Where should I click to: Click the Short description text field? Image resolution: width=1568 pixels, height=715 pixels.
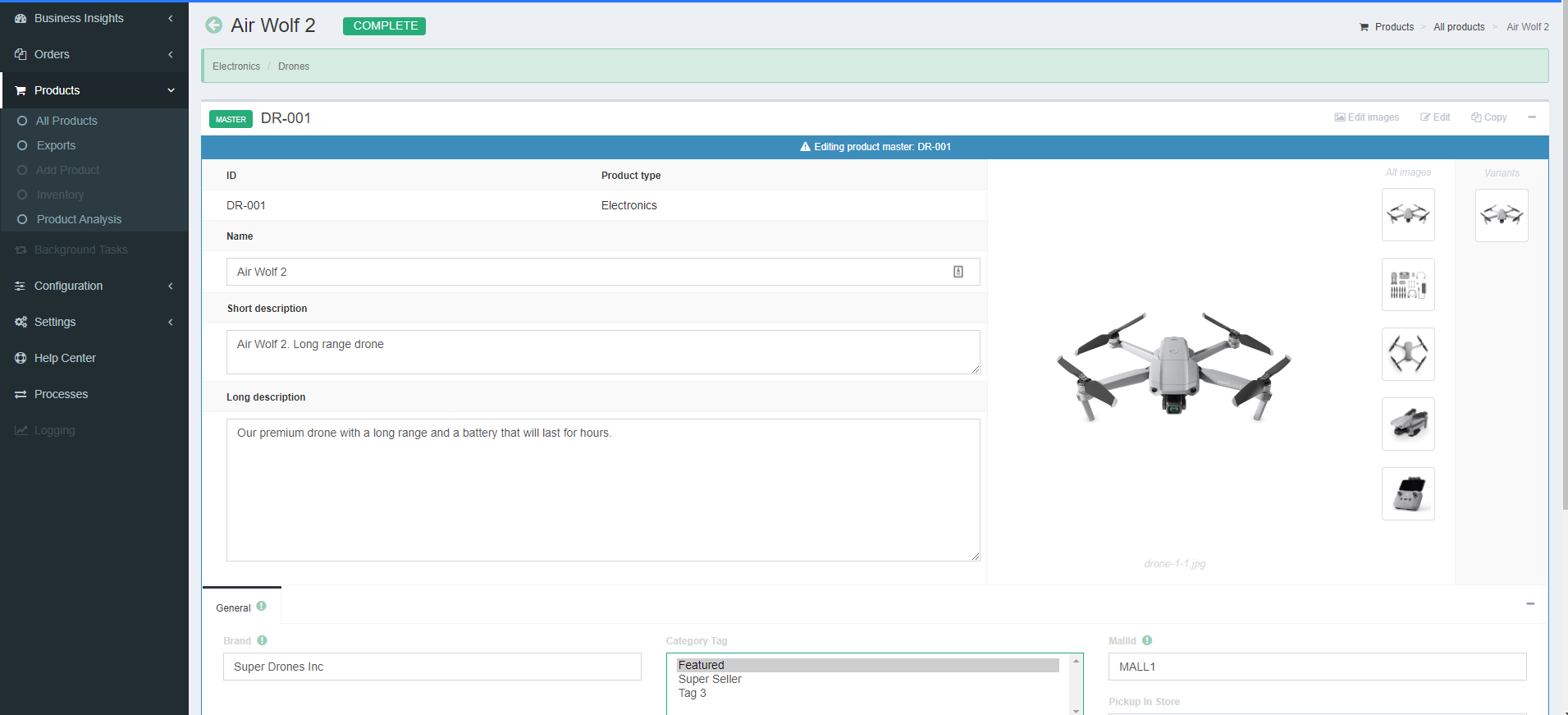[x=602, y=352]
